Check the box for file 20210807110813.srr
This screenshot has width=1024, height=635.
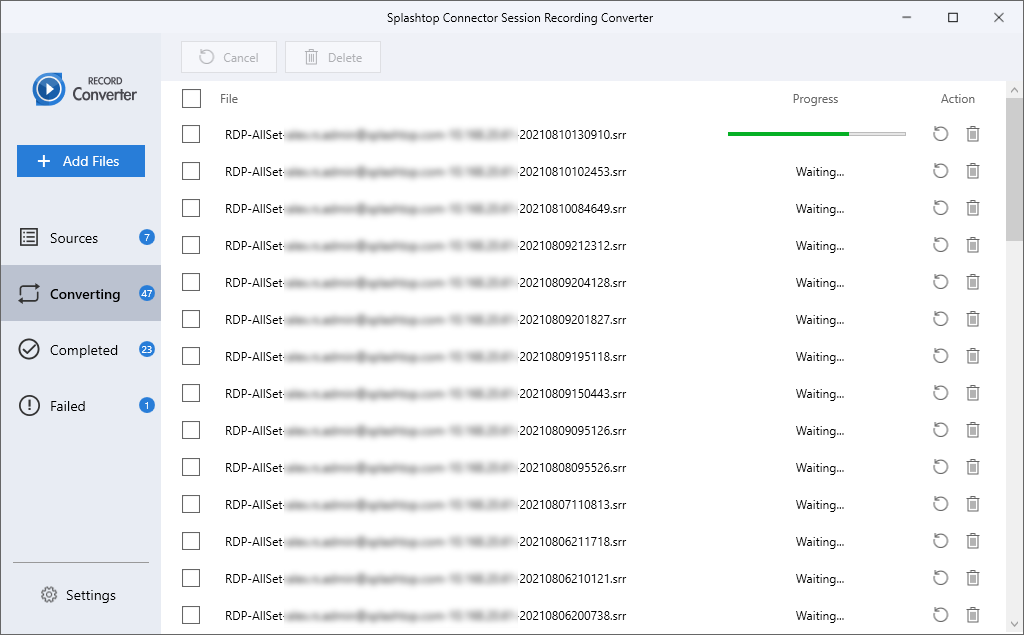pos(191,504)
